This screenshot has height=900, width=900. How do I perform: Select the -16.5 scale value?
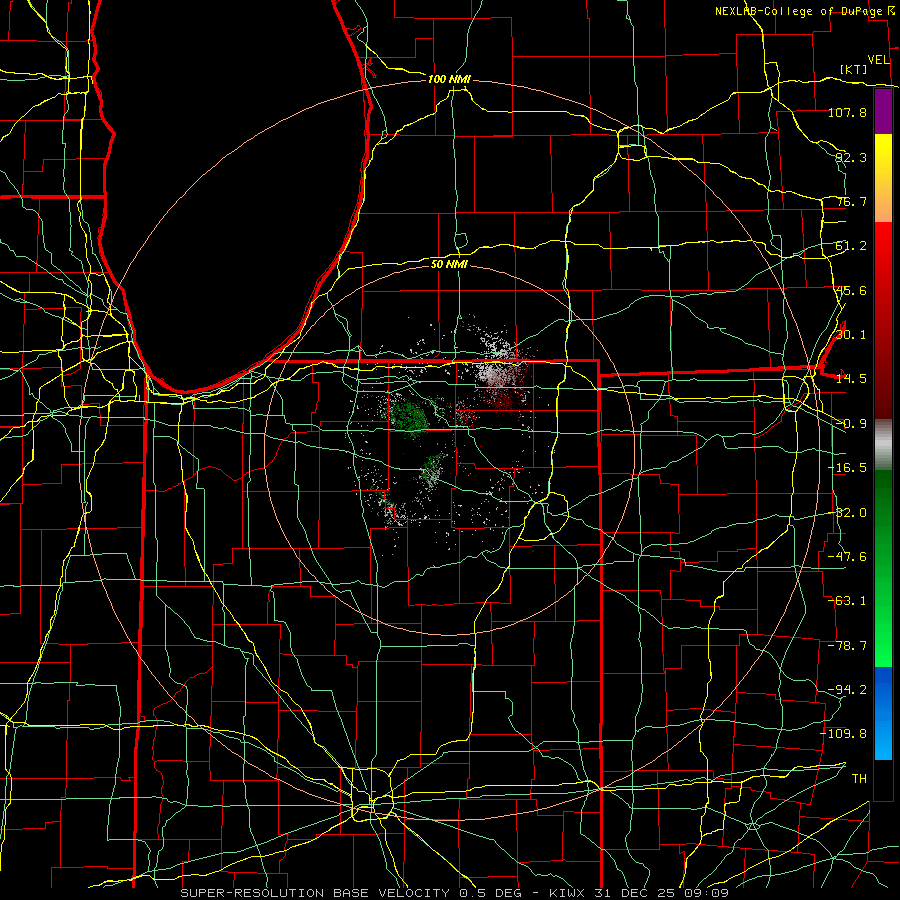point(847,468)
